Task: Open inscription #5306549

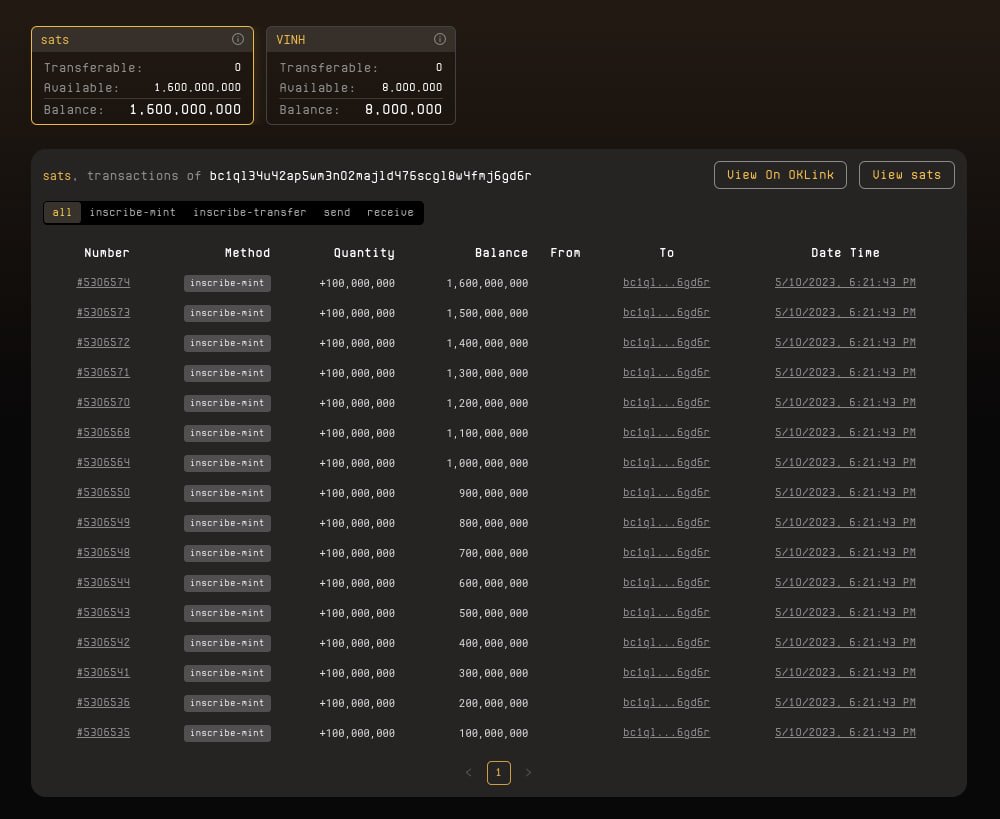Action: tap(103, 522)
